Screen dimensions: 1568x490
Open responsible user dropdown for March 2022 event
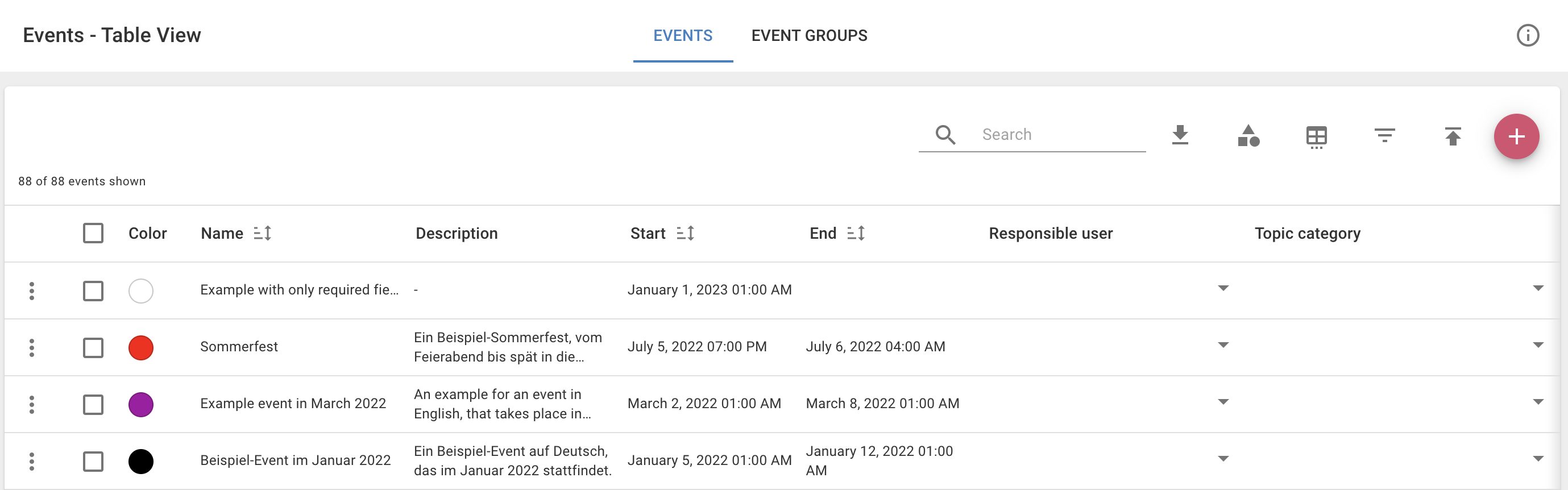coord(1223,402)
